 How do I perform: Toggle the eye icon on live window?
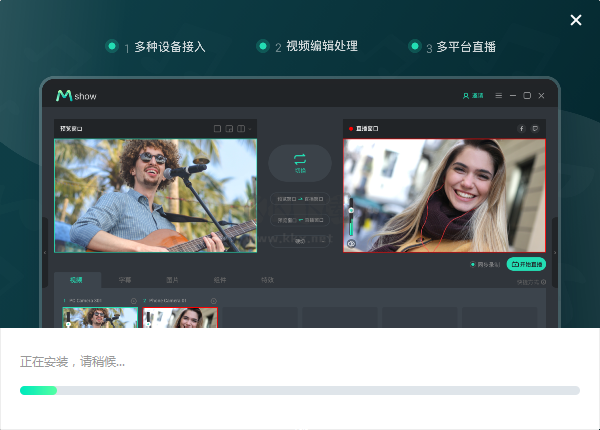click(351, 243)
